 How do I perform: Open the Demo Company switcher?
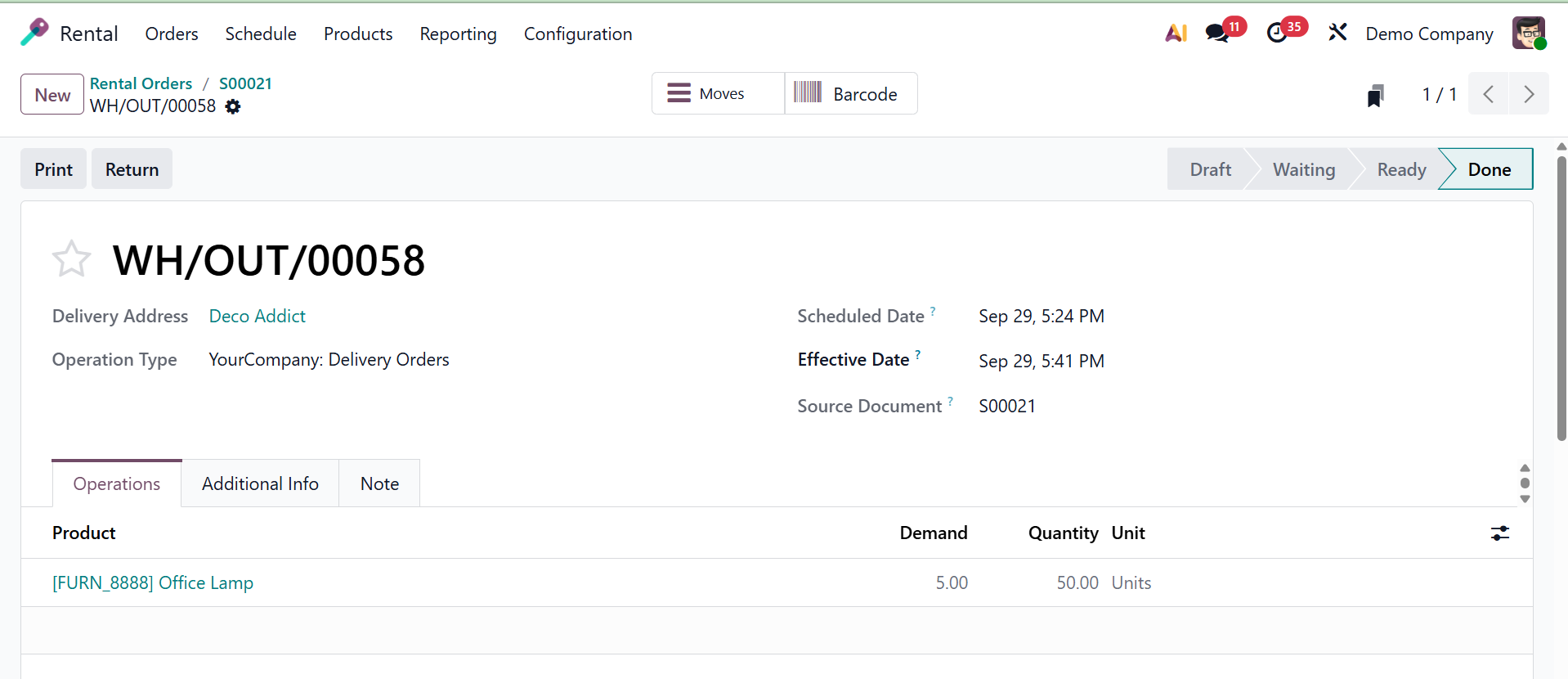[1429, 34]
